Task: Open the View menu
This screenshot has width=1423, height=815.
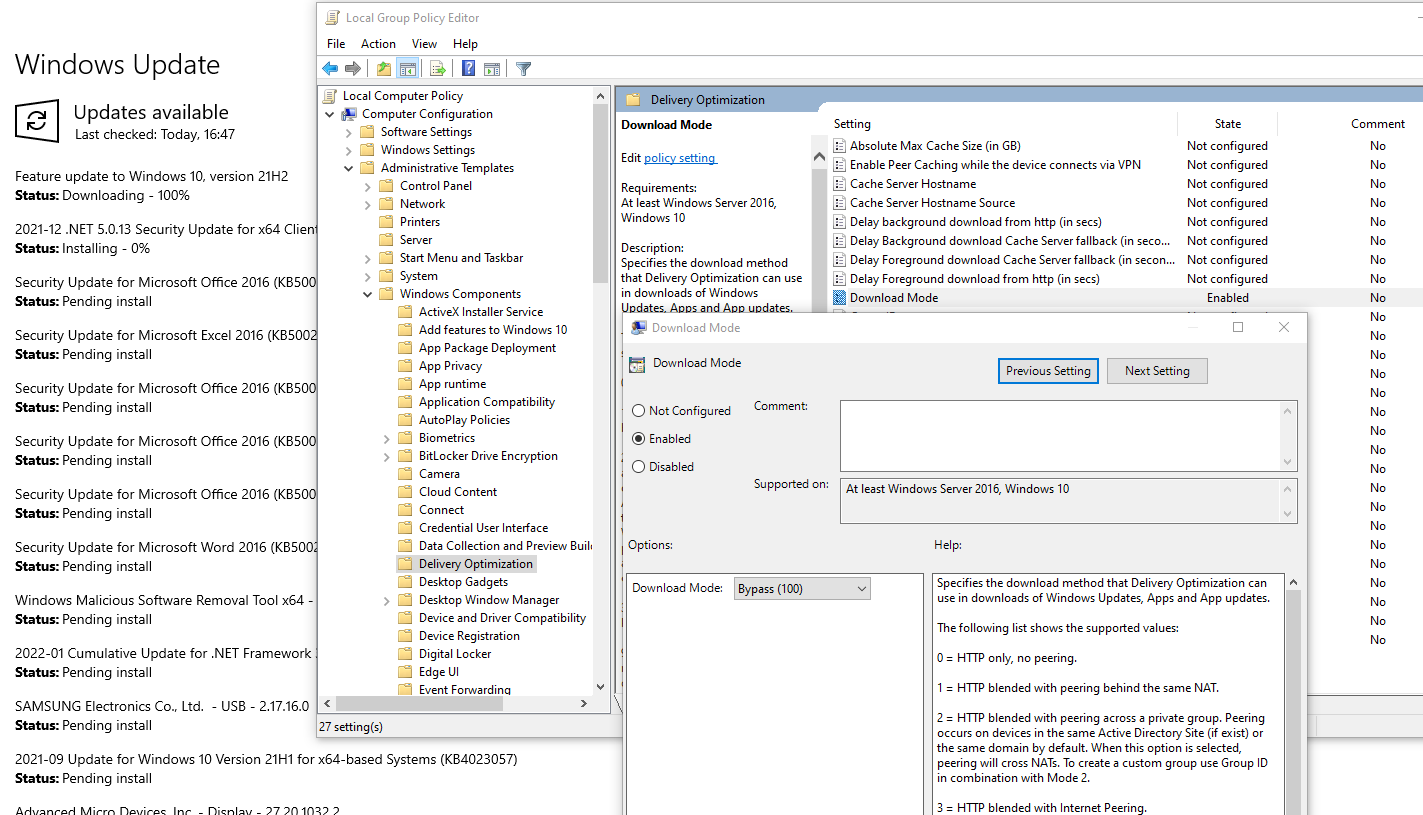Action: 424,44
